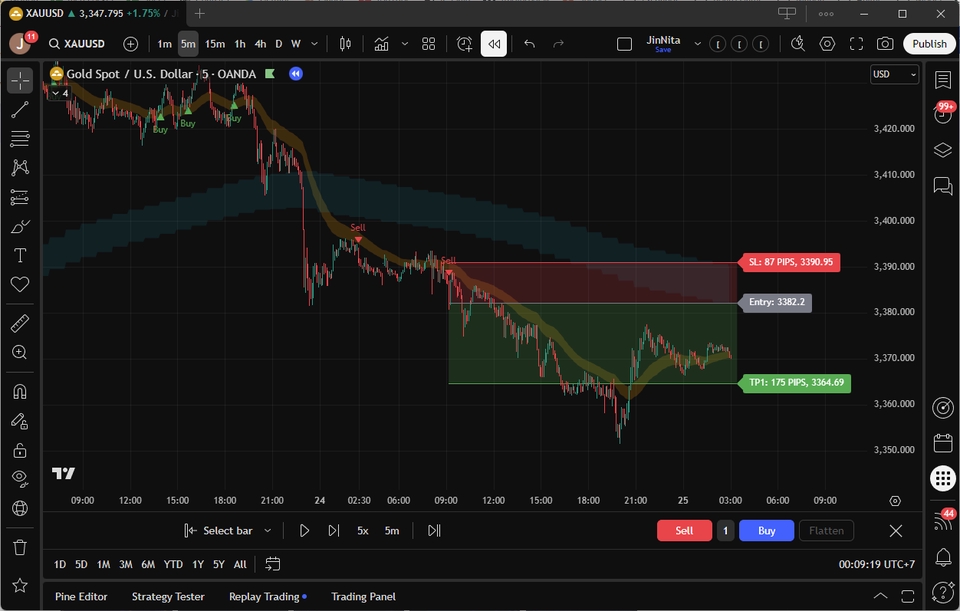Toggle lock all drawings padlock
The height and width of the screenshot is (611, 960).
click(20, 450)
